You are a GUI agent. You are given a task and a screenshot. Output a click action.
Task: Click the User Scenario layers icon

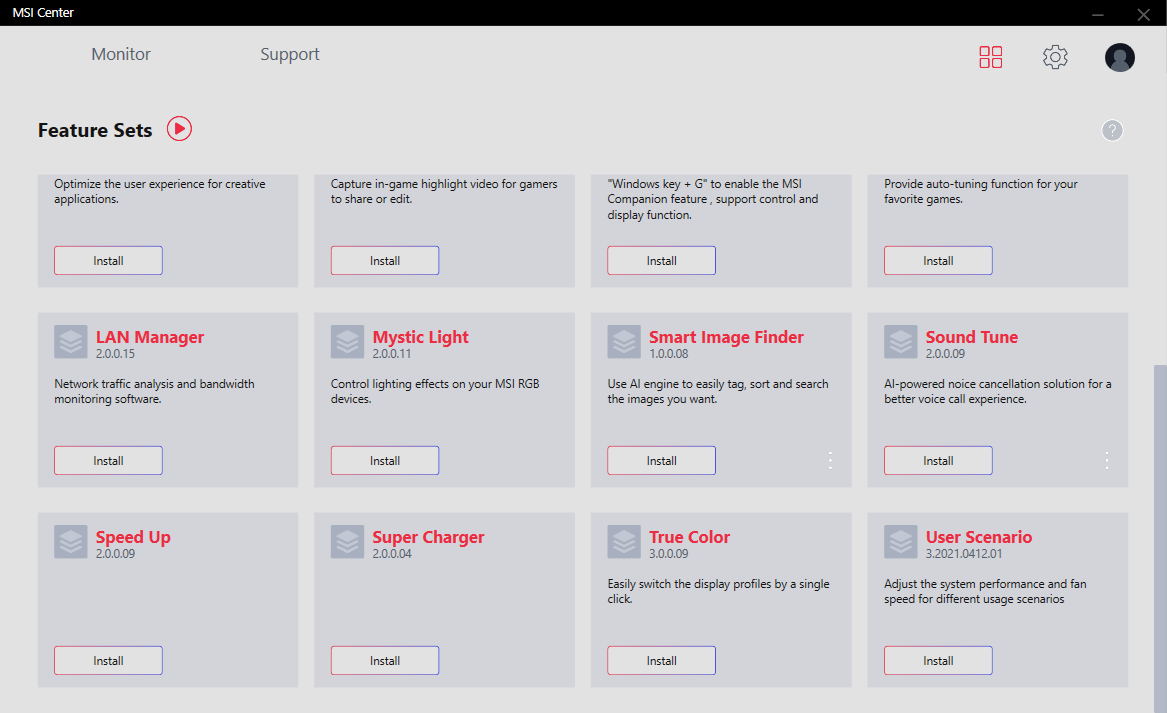pos(901,542)
